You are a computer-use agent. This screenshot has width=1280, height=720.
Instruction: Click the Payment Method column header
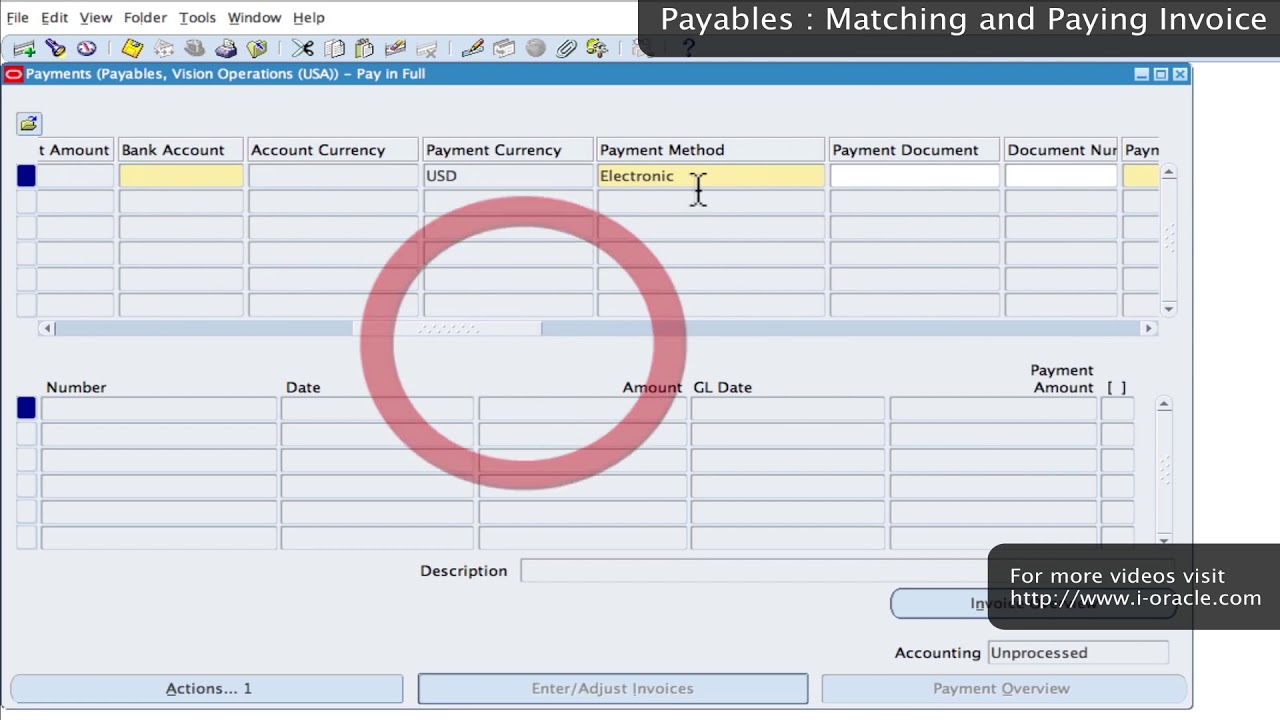coord(710,150)
